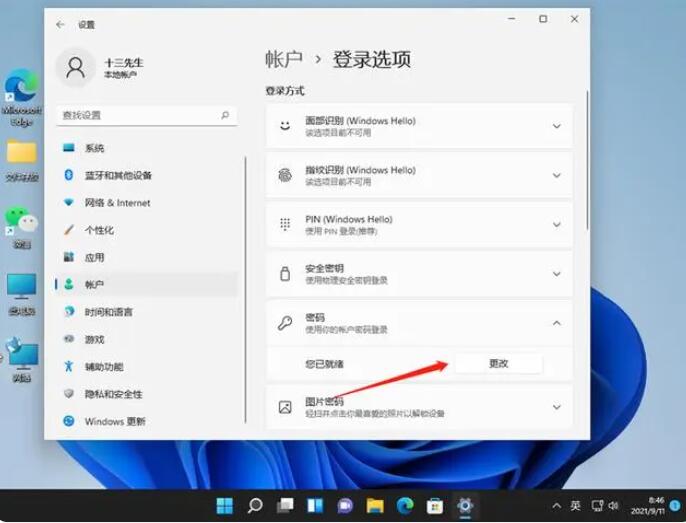Click the Windows Start button on taskbar
Viewport: 686px width, 523px height.
224,505
